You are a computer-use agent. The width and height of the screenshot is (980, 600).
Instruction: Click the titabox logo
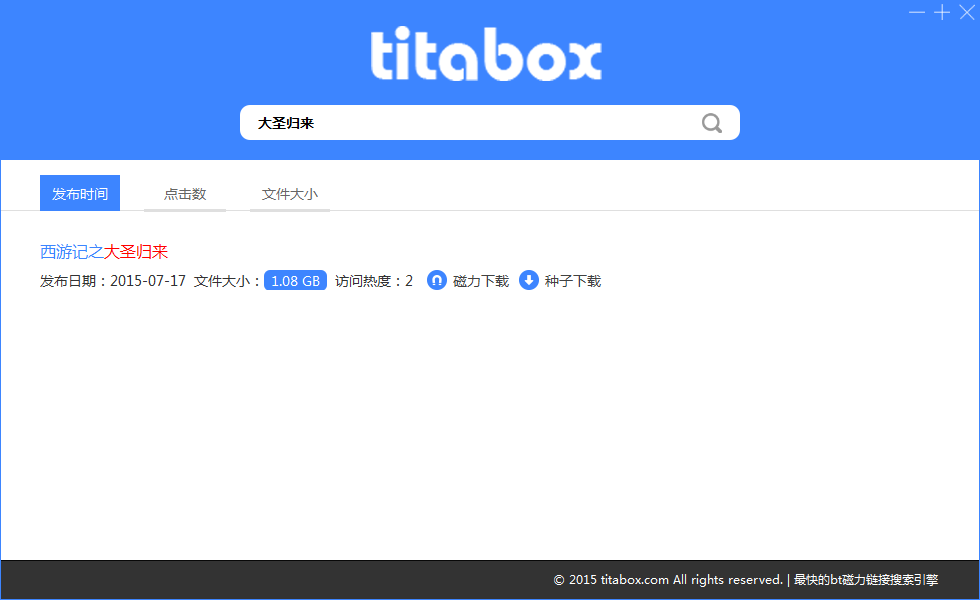(486, 54)
